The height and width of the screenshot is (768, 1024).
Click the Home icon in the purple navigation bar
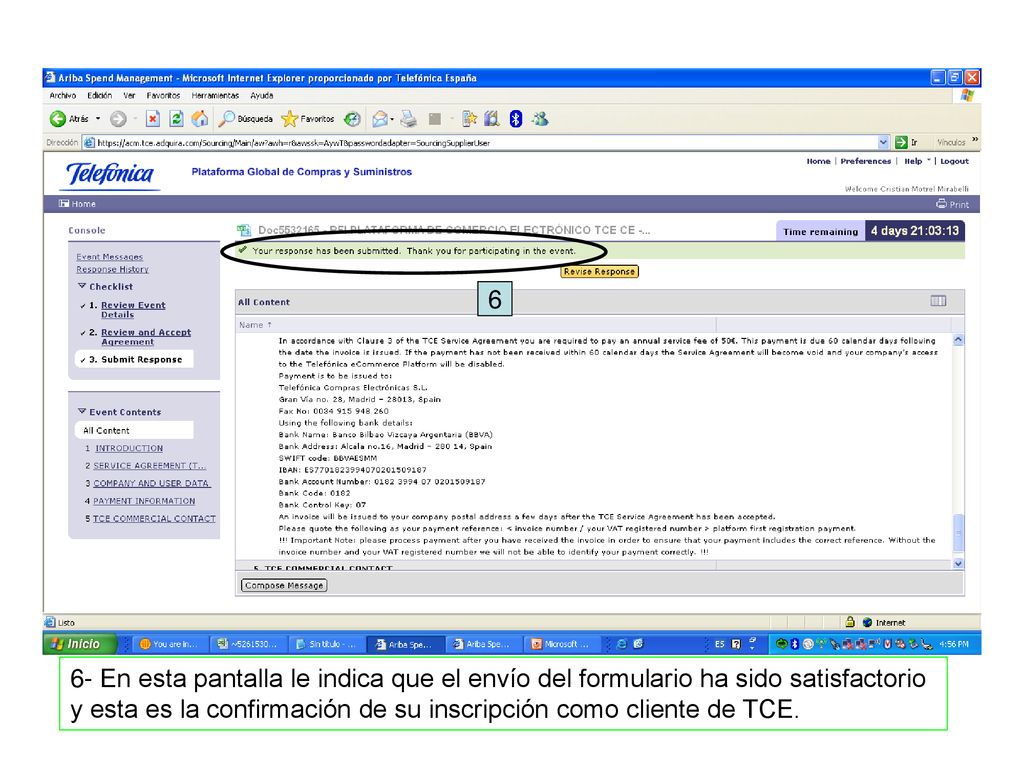(64, 204)
